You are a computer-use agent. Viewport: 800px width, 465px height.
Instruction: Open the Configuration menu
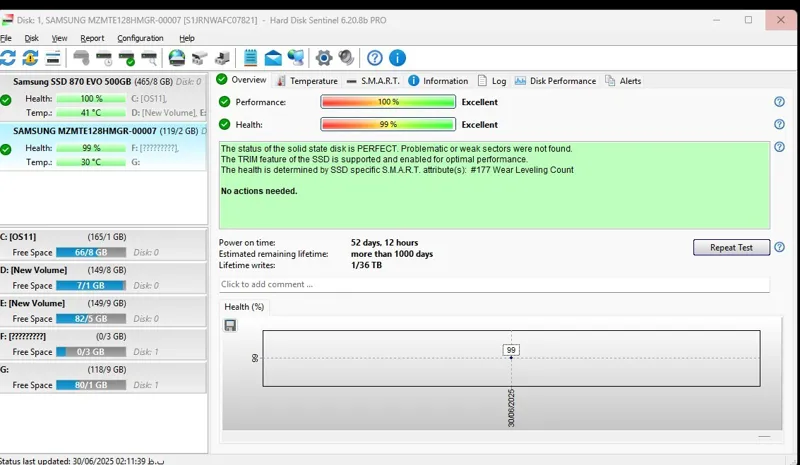140,38
